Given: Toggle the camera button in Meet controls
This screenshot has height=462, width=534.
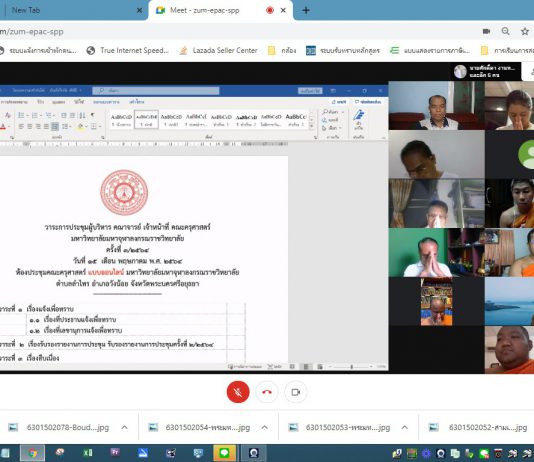Looking at the screenshot, I should (x=296, y=392).
